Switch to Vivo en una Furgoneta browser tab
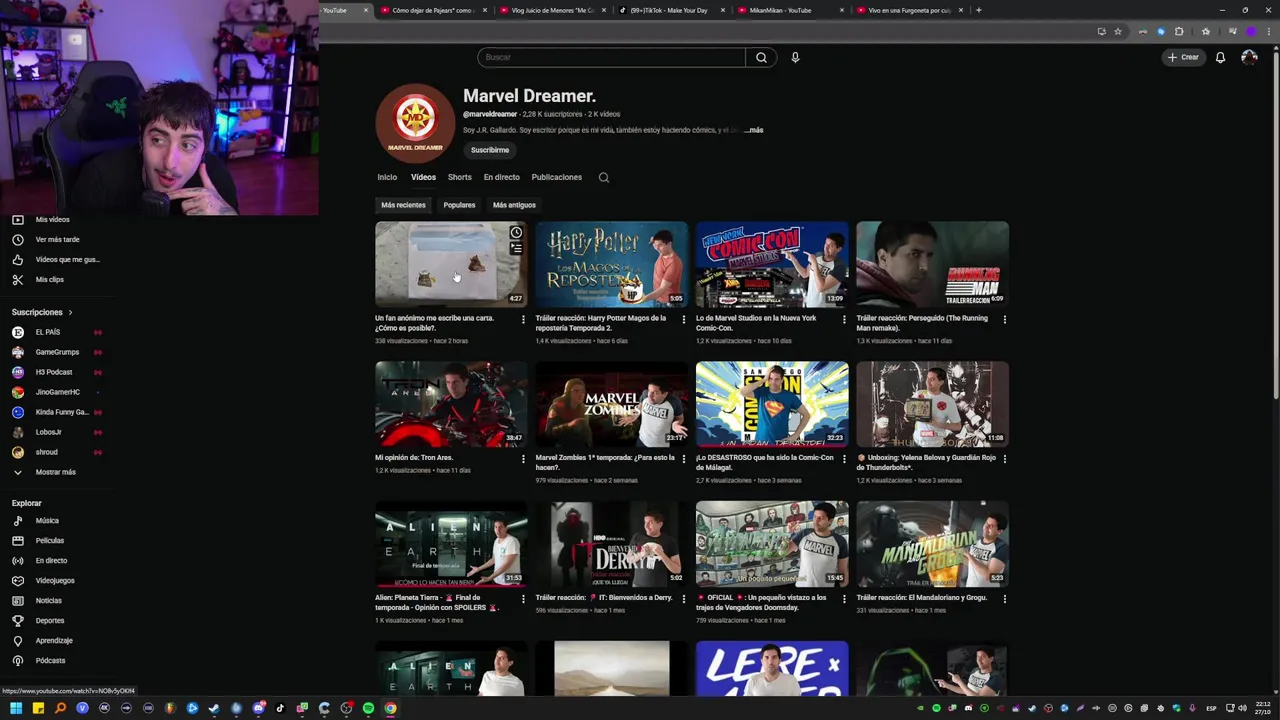The width and height of the screenshot is (1280, 720). coord(908,10)
